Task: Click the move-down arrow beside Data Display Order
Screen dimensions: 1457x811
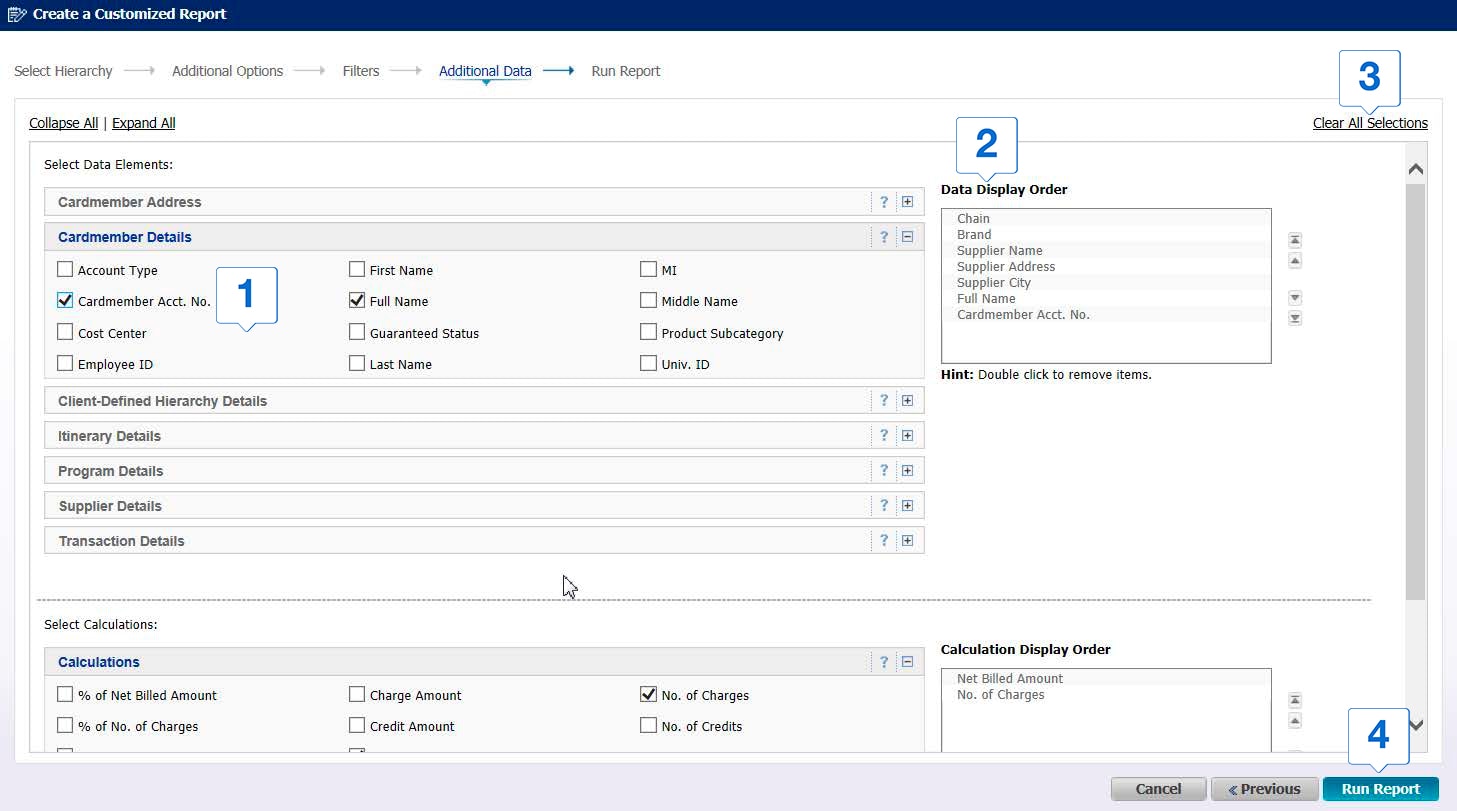Action: click(1294, 297)
